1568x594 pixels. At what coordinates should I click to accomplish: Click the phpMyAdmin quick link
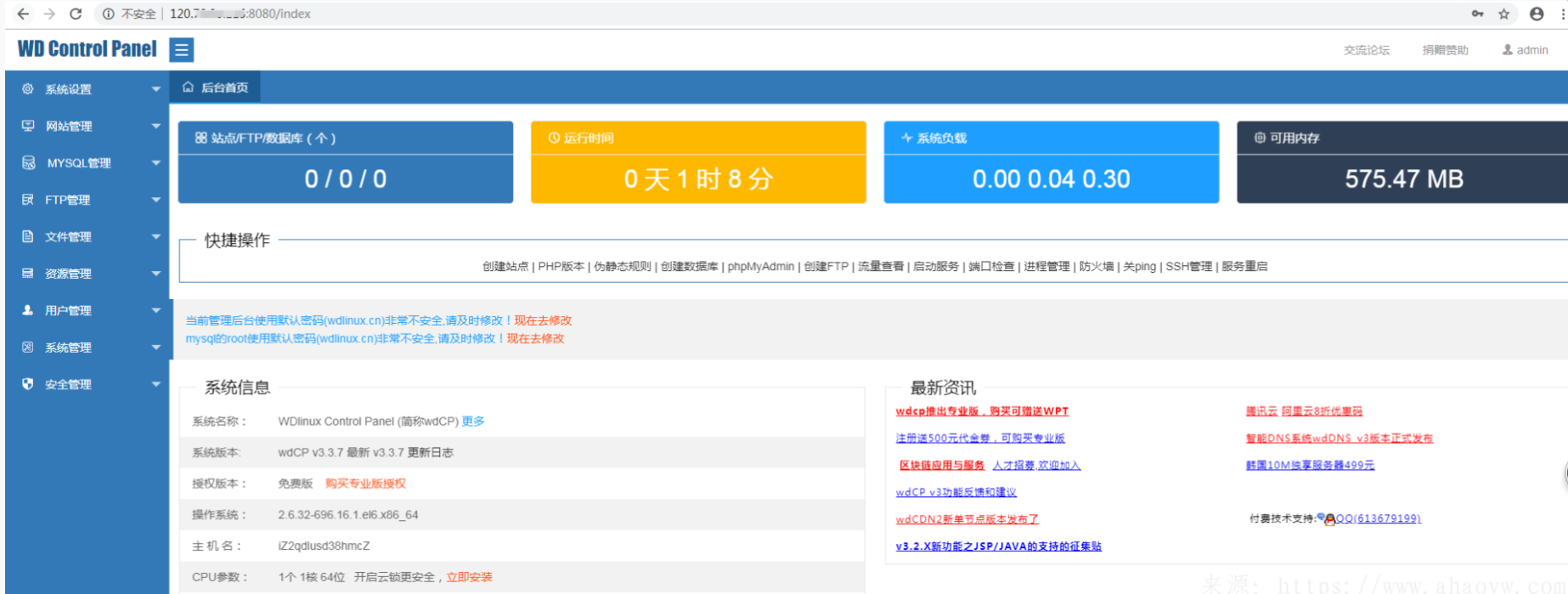point(760,267)
